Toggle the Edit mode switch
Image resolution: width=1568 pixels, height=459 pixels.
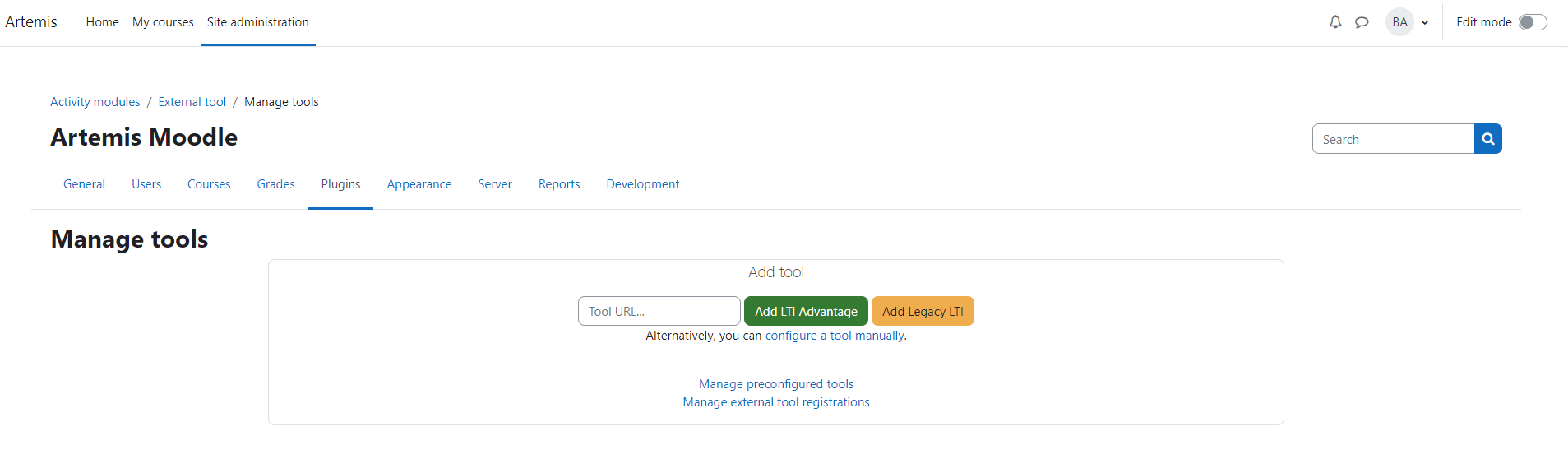[1532, 22]
